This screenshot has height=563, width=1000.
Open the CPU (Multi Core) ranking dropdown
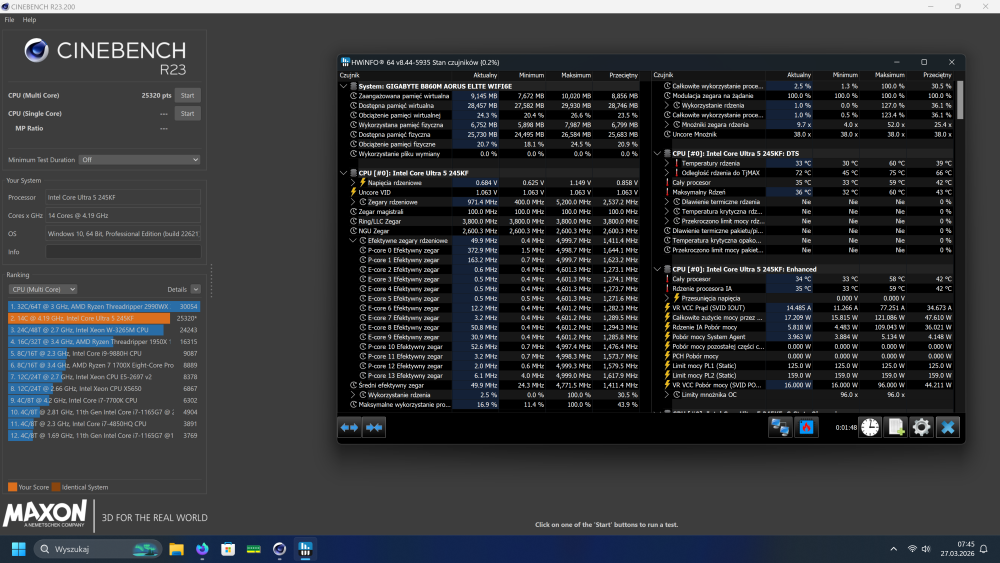point(43,289)
